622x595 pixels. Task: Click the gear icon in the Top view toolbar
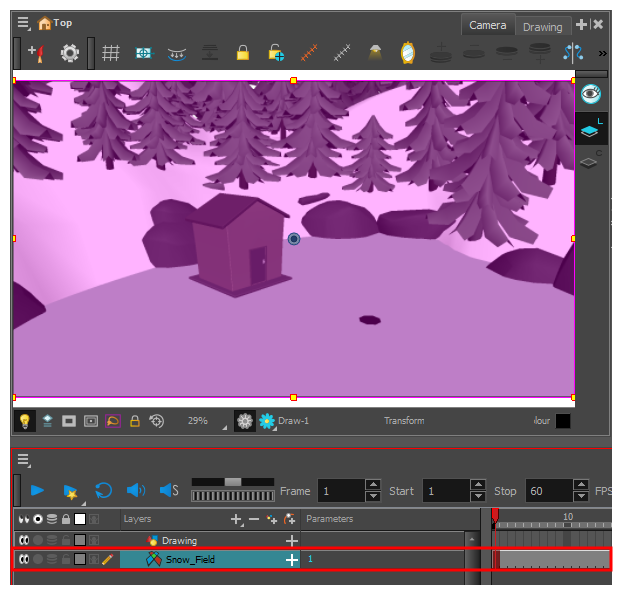pos(69,53)
